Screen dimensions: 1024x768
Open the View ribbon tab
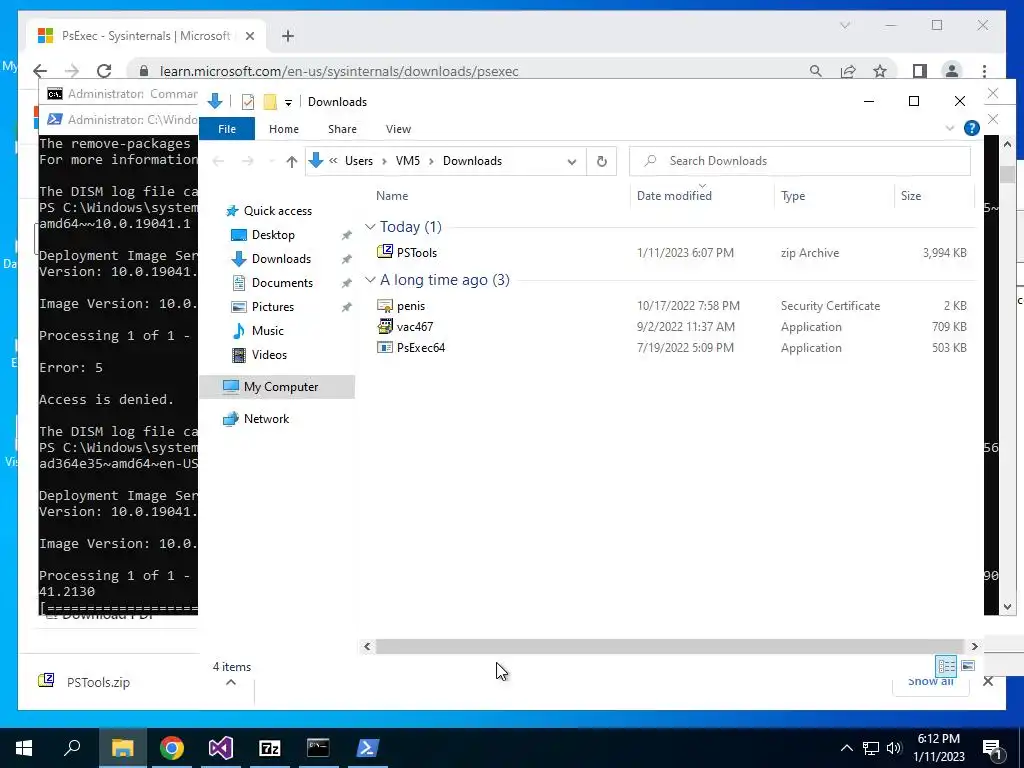[x=398, y=129]
